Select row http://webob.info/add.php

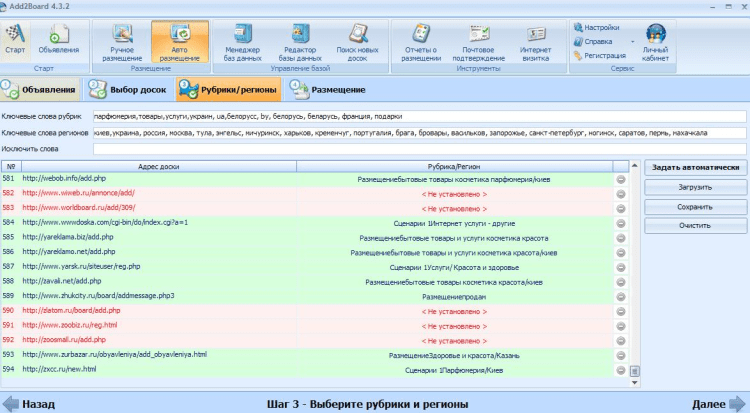tap(315, 179)
